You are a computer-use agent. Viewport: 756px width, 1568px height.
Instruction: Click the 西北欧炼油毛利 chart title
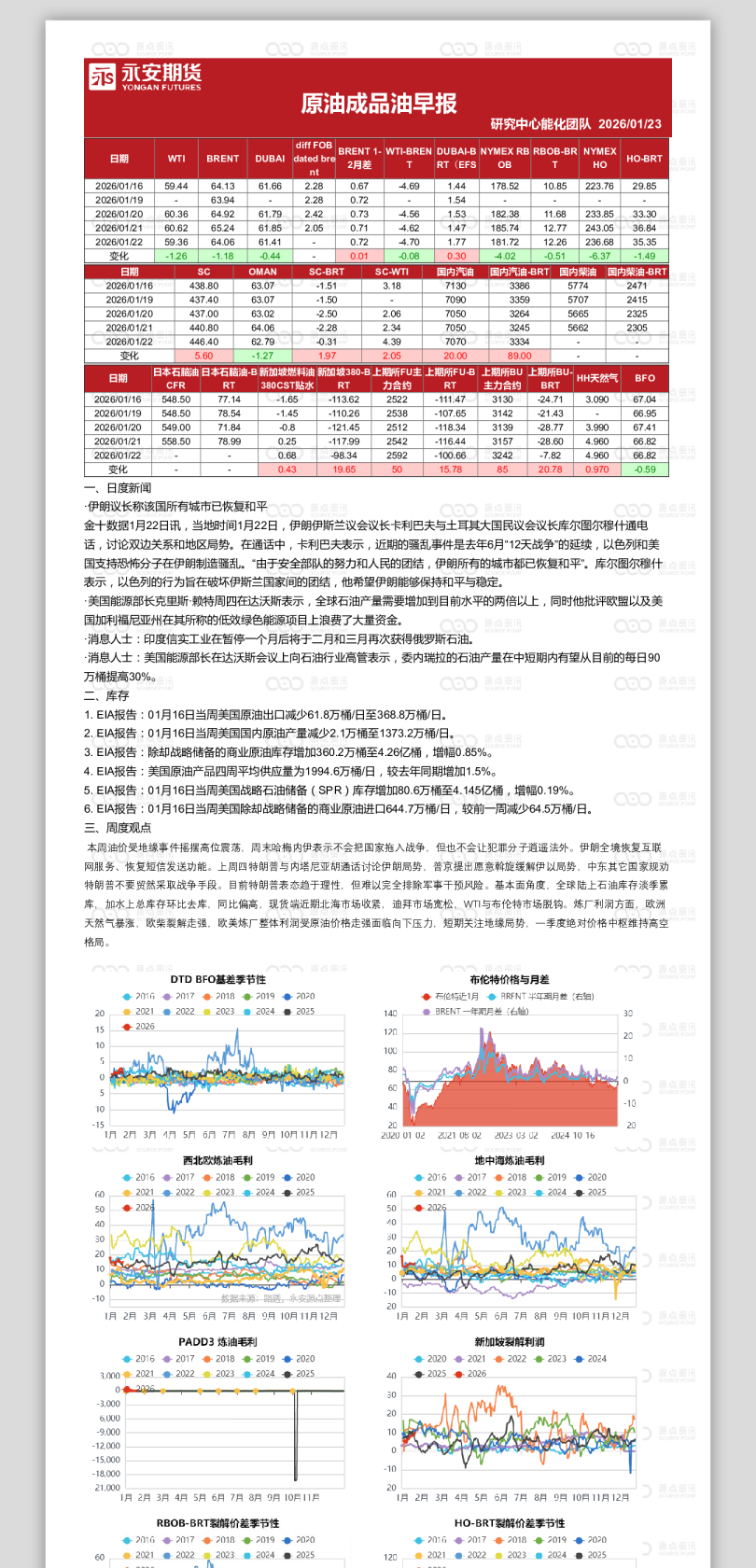(x=217, y=1160)
